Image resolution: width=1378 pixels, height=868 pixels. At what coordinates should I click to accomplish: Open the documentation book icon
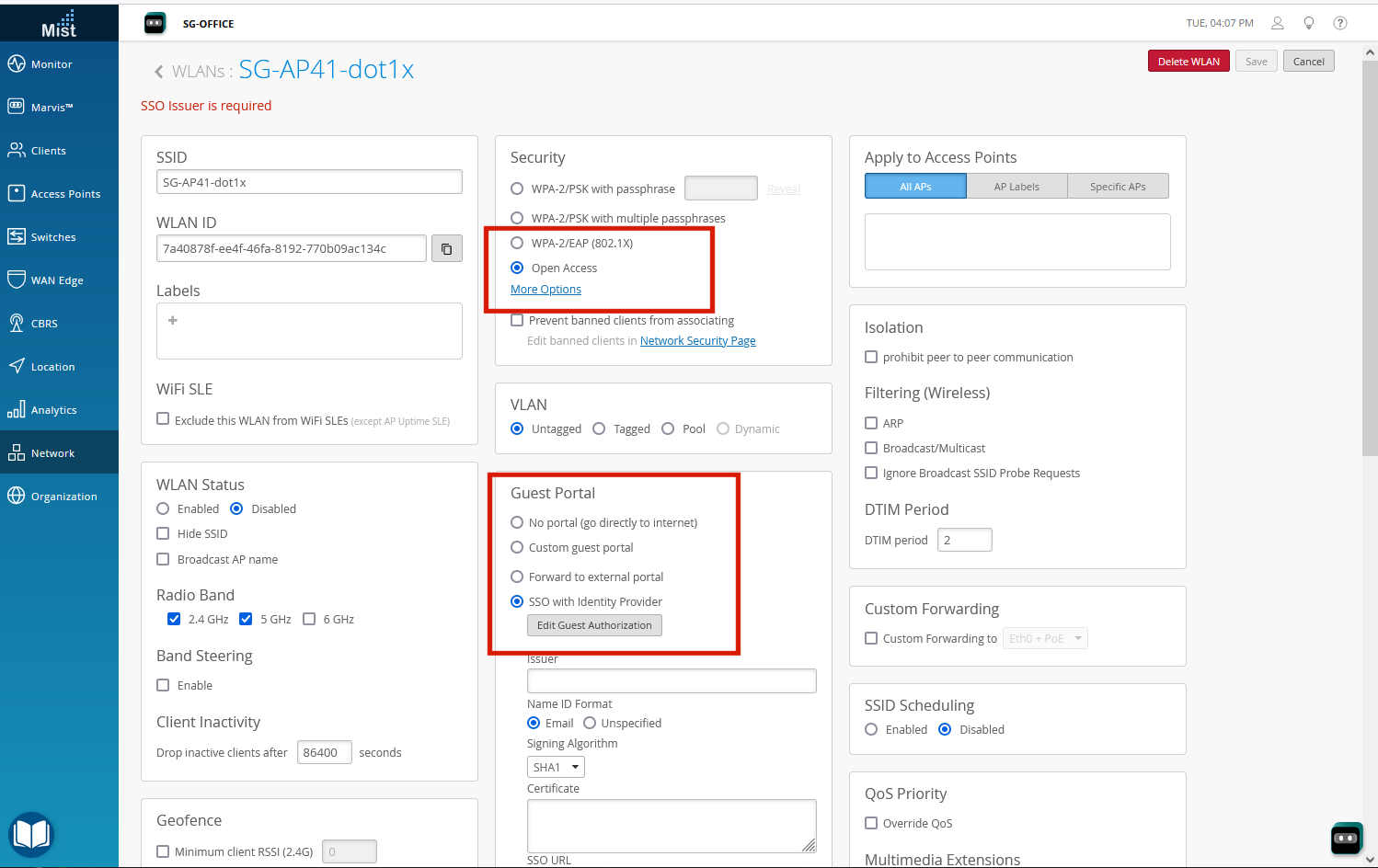point(31,834)
